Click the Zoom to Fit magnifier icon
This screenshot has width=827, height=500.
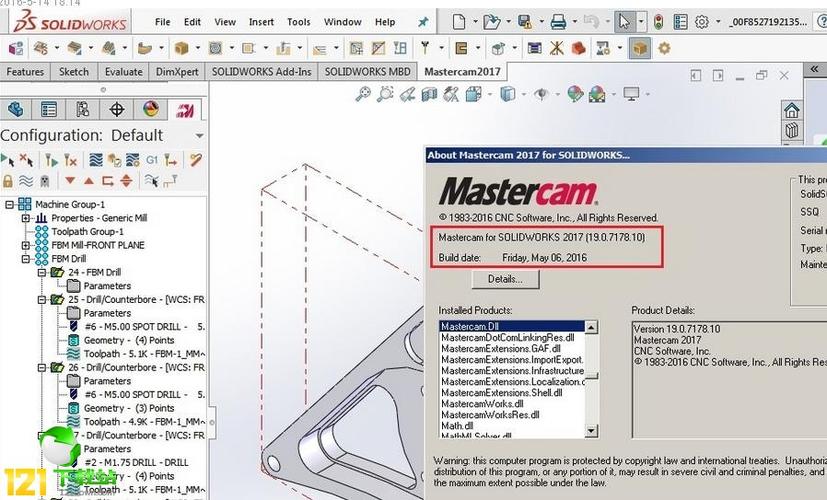363,94
